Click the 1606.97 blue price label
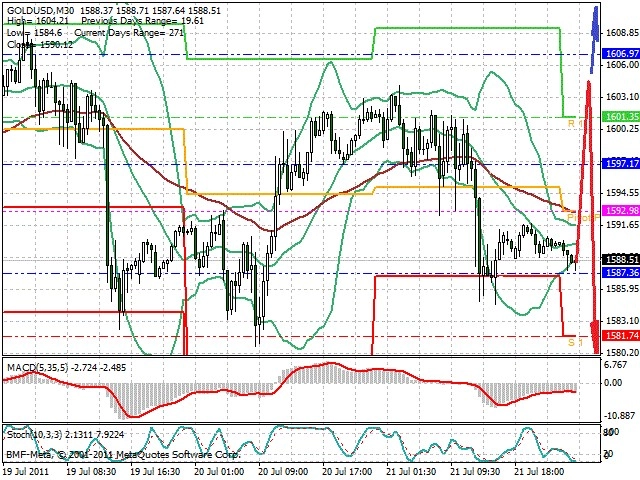 [621, 54]
